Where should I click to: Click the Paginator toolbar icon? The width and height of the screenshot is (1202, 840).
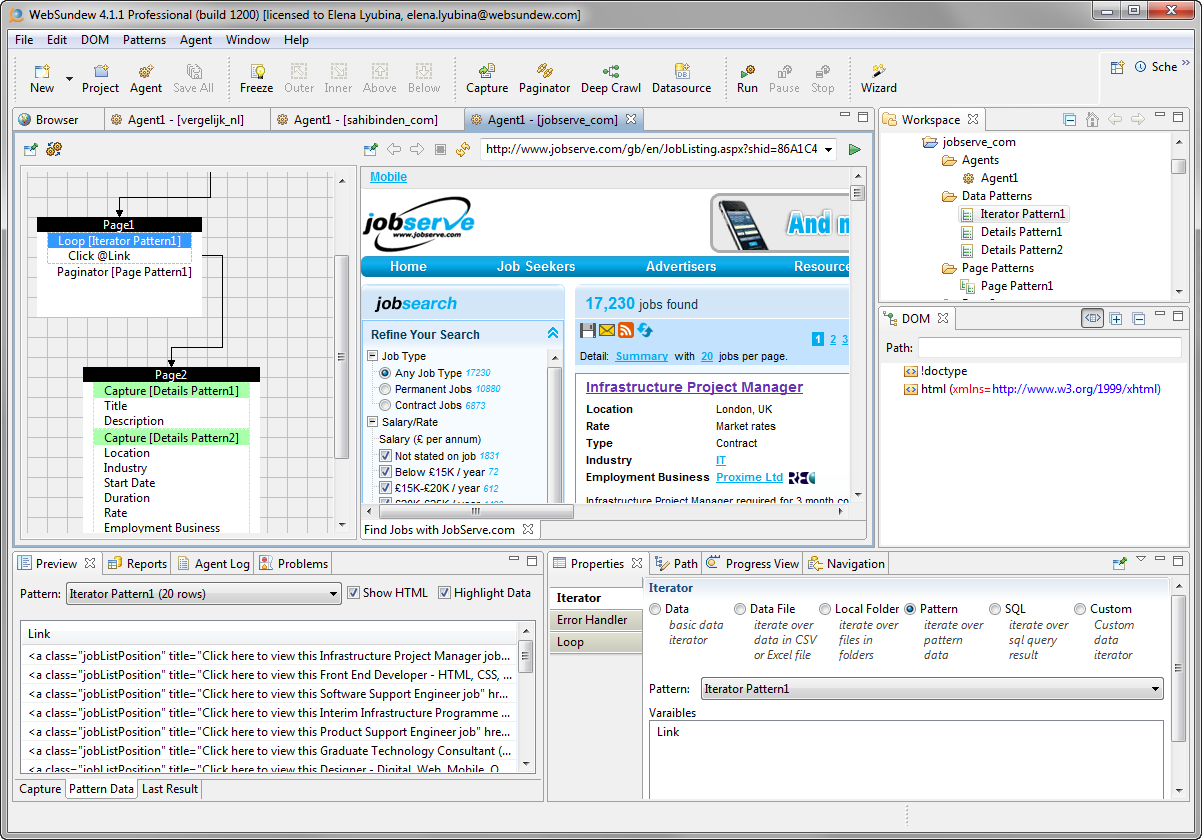[x=545, y=71]
